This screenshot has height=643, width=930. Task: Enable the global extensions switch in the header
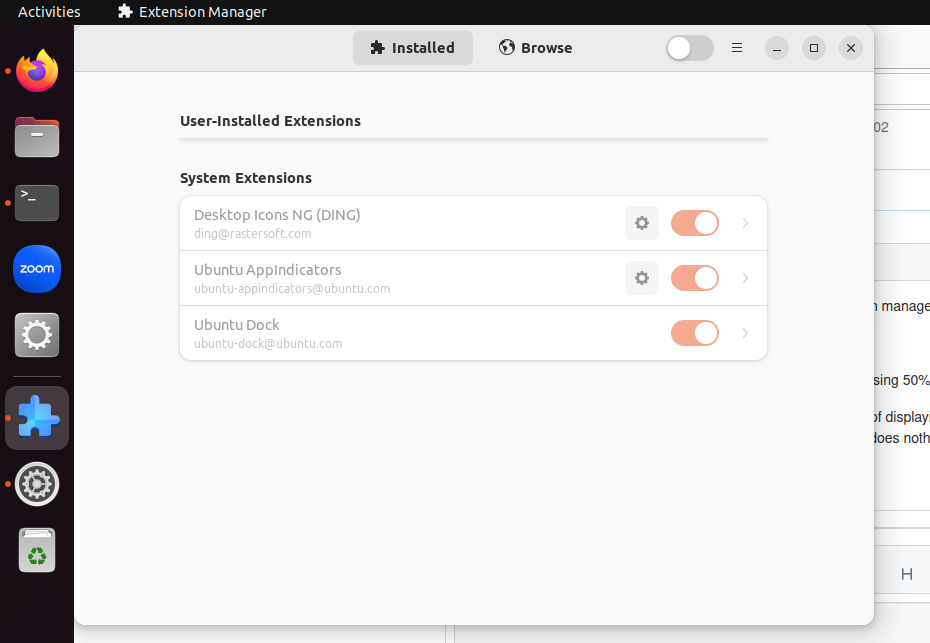point(689,47)
